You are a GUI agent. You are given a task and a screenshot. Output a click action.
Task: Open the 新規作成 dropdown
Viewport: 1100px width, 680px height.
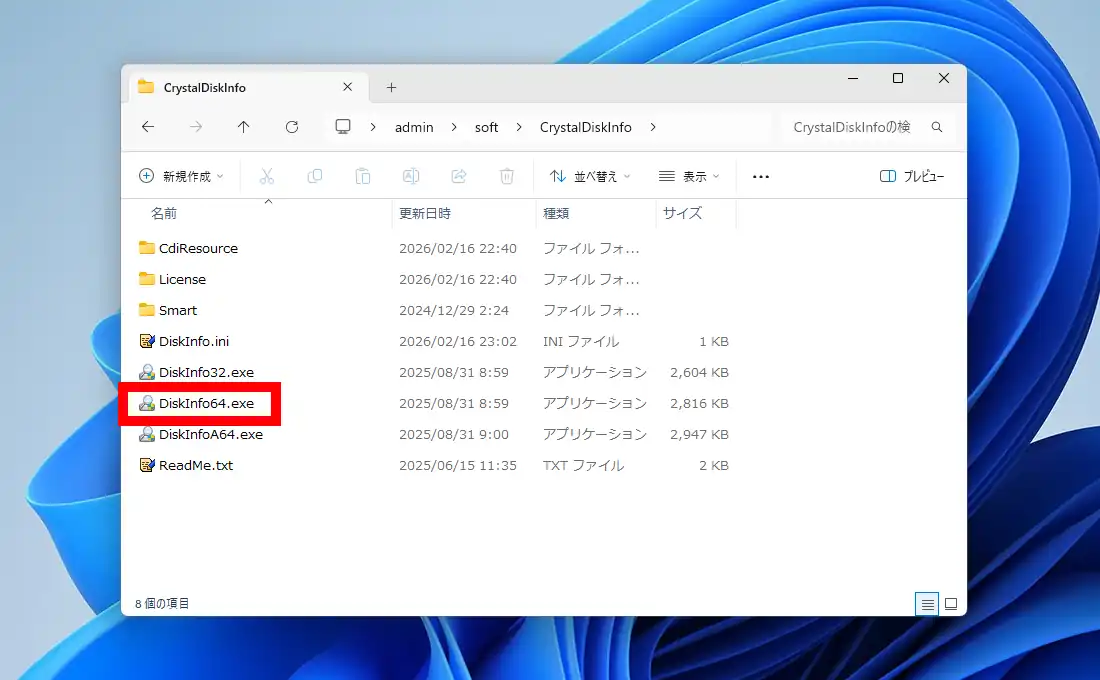(181, 176)
